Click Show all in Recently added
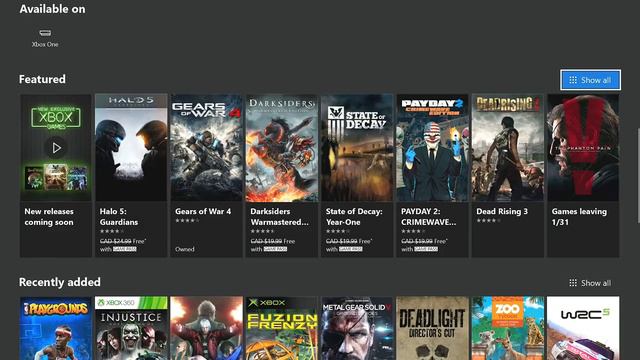 (590, 283)
